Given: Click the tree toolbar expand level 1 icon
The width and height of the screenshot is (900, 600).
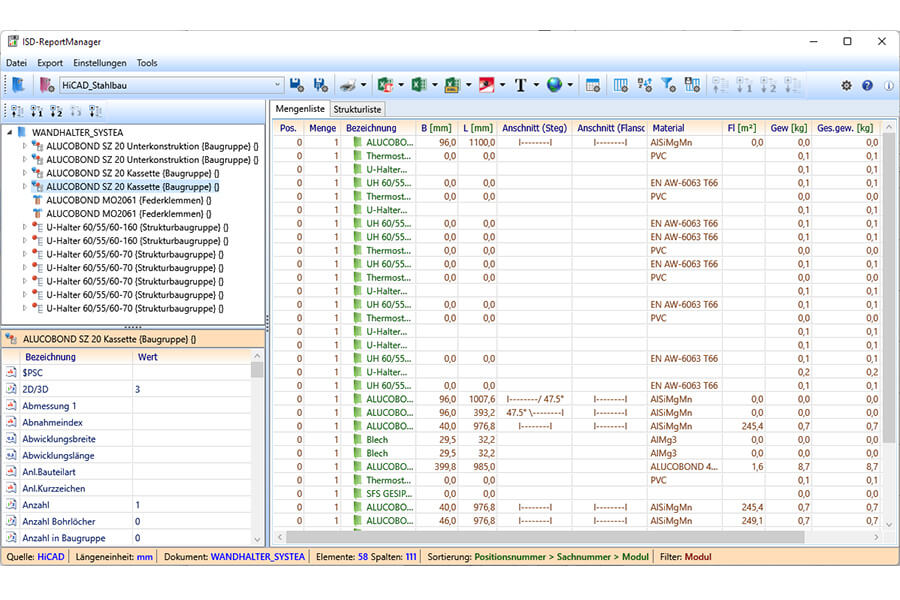Looking at the screenshot, I should click(37, 111).
